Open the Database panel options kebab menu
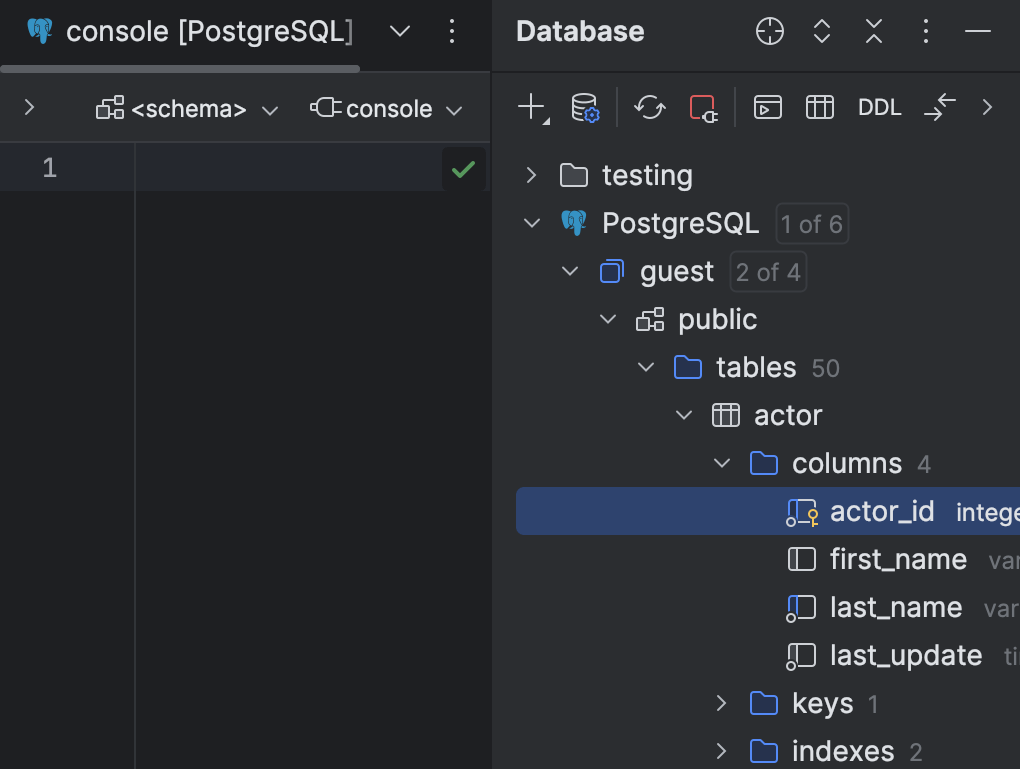 tap(925, 31)
